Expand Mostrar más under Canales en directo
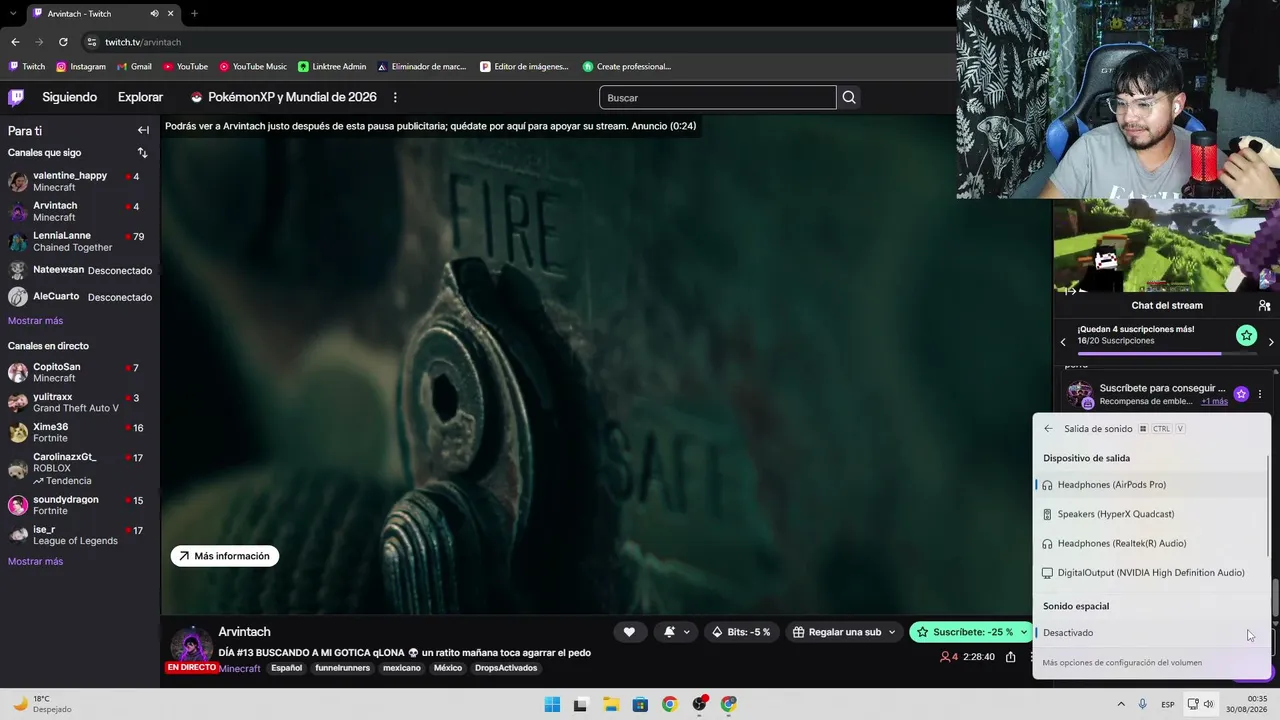Viewport: 1280px width, 720px height. (x=35, y=561)
